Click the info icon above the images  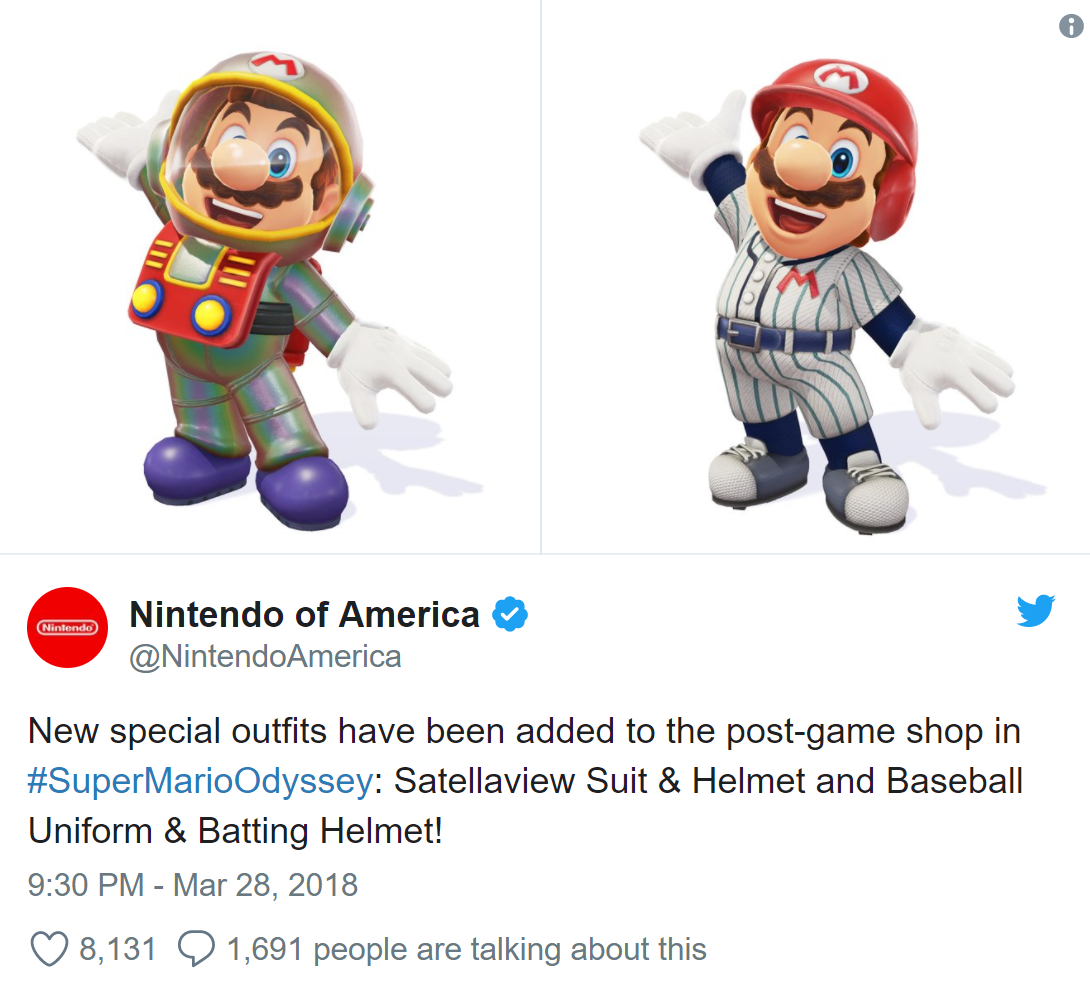pyautogui.click(x=1071, y=26)
